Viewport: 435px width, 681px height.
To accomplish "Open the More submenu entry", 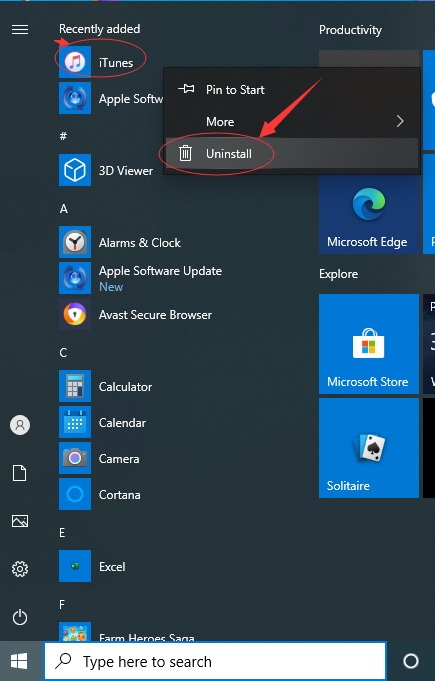I will pos(292,122).
